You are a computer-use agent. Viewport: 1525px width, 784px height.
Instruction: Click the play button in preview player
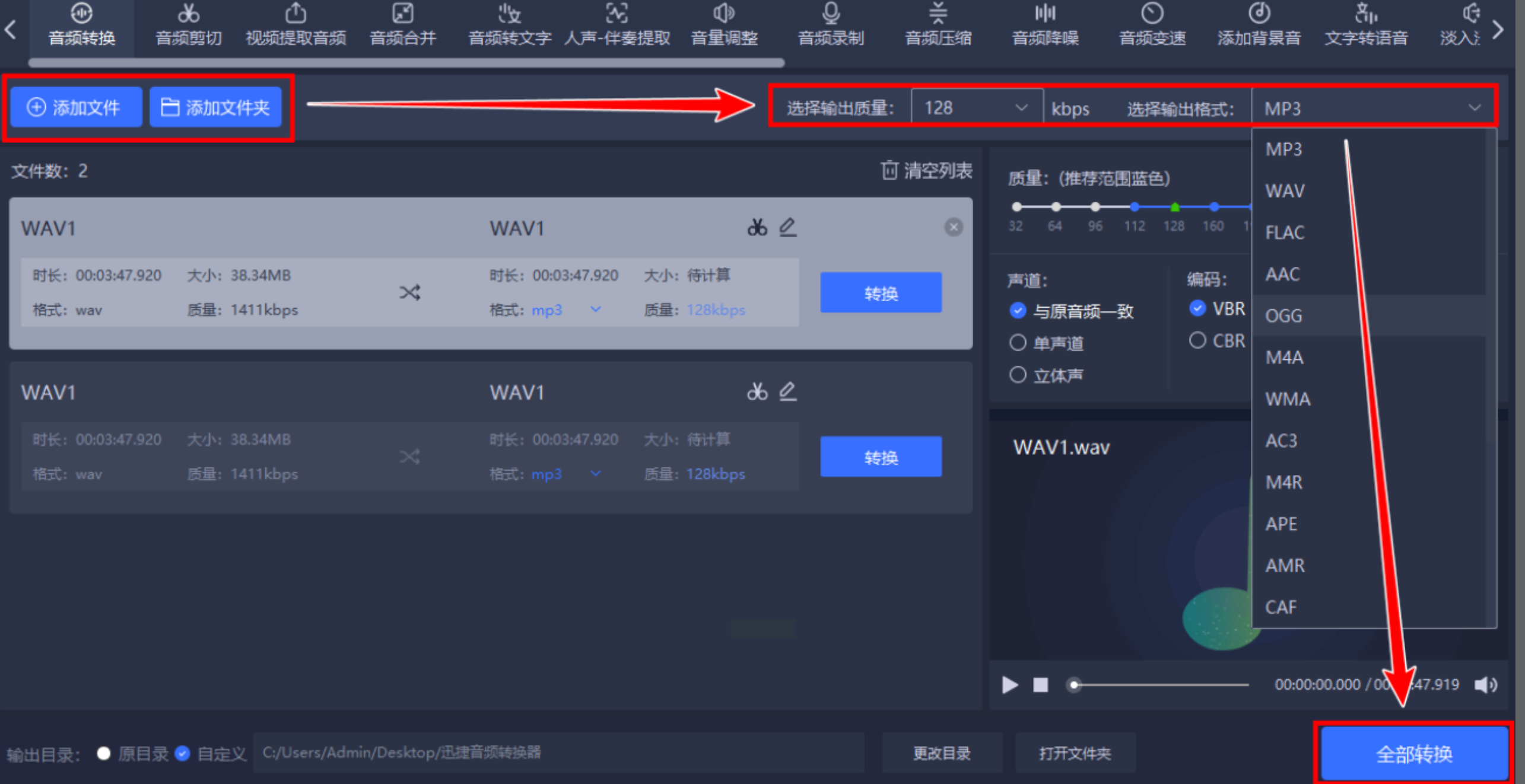[1009, 685]
